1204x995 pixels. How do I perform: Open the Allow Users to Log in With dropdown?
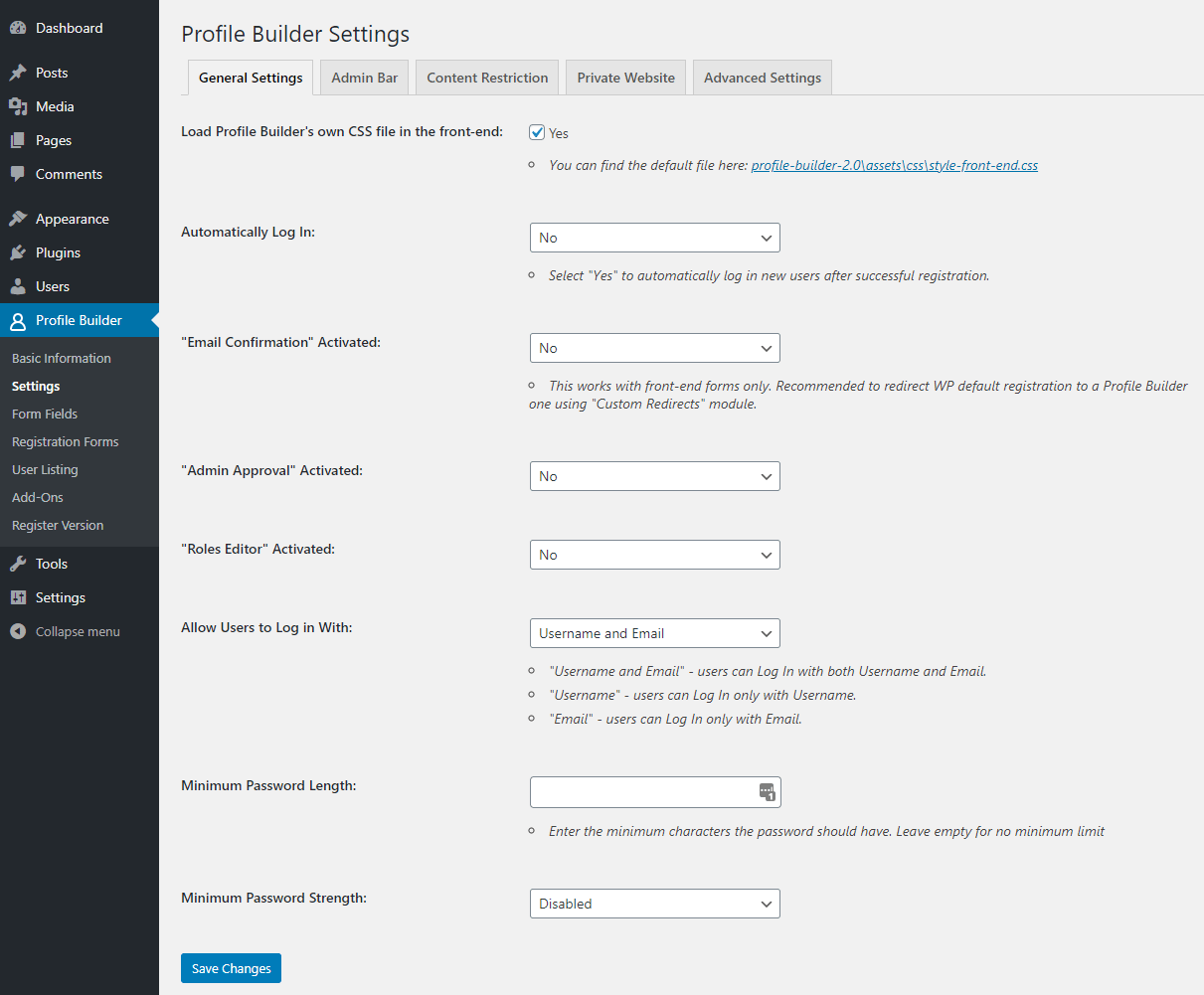(655, 633)
